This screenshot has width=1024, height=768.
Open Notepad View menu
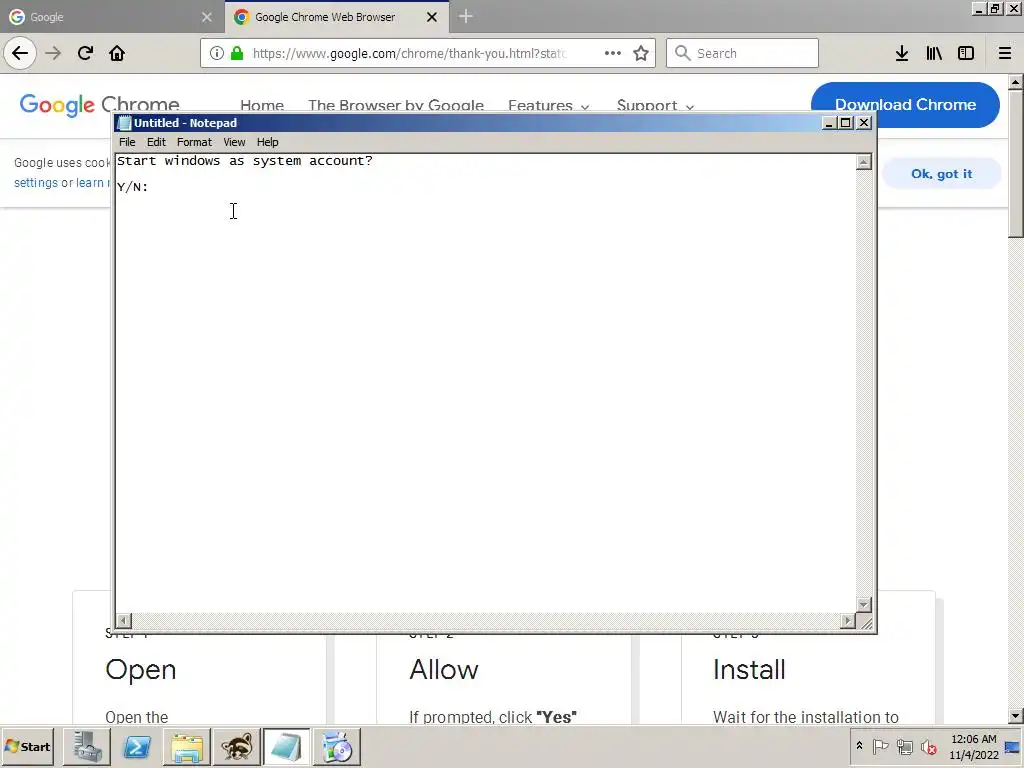tap(234, 142)
